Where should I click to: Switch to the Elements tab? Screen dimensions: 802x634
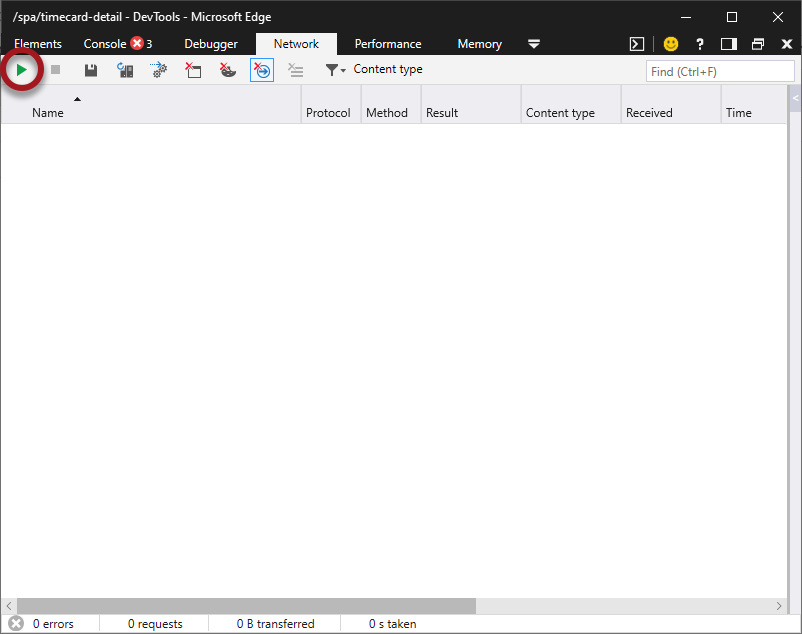tap(38, 44)
